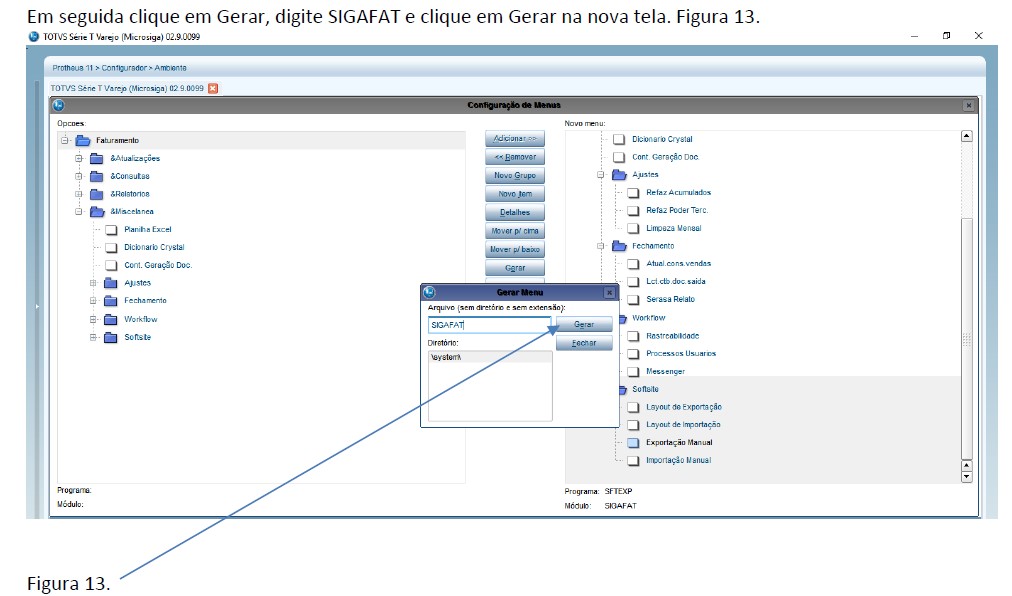This screenshot has width=1012, height=596.
Task: Click the Planilha Excel item icon
Action: 111,229
